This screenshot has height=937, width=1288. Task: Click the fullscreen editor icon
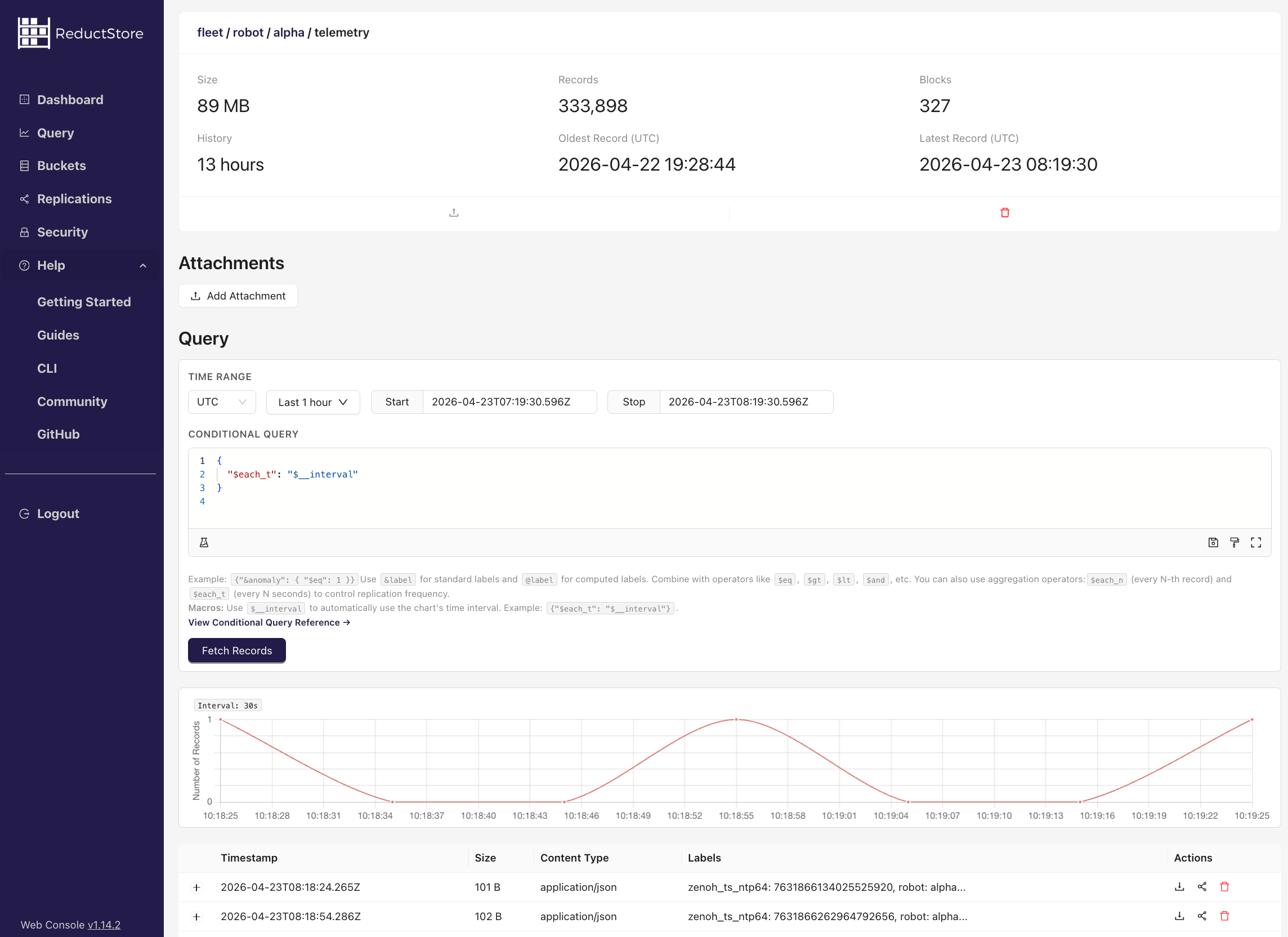pyautogui.click(x=1256, y=543)
